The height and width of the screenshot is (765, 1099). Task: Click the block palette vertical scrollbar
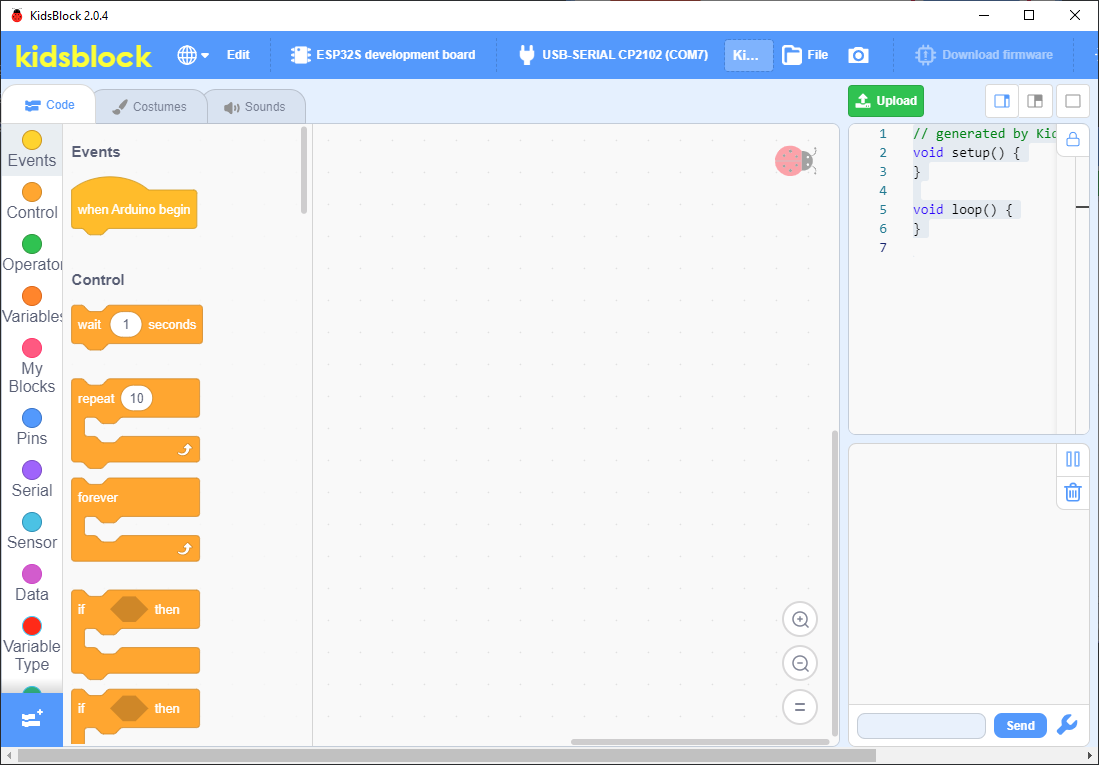(x=303, y=170)
